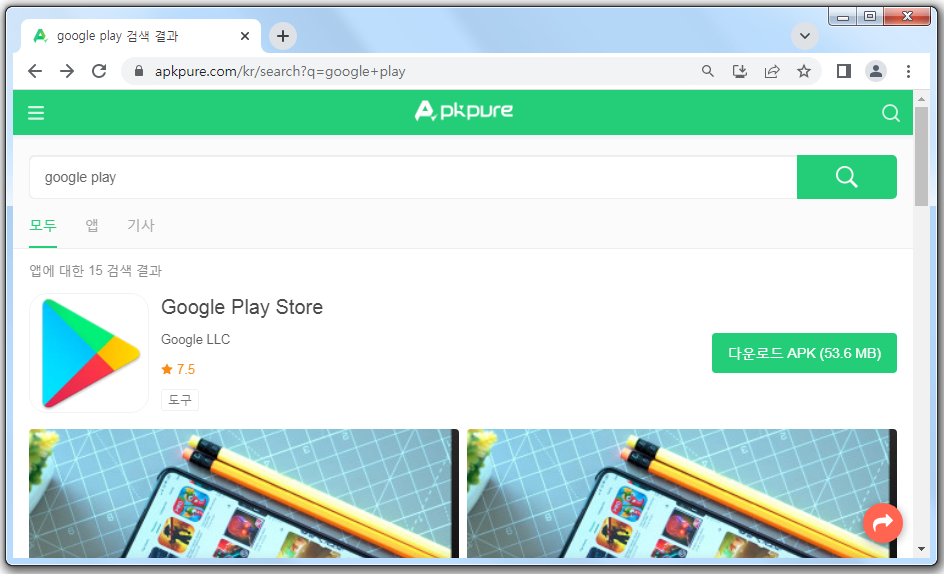Open the right article thumbnail with pencils

click(x=682, y=493)
